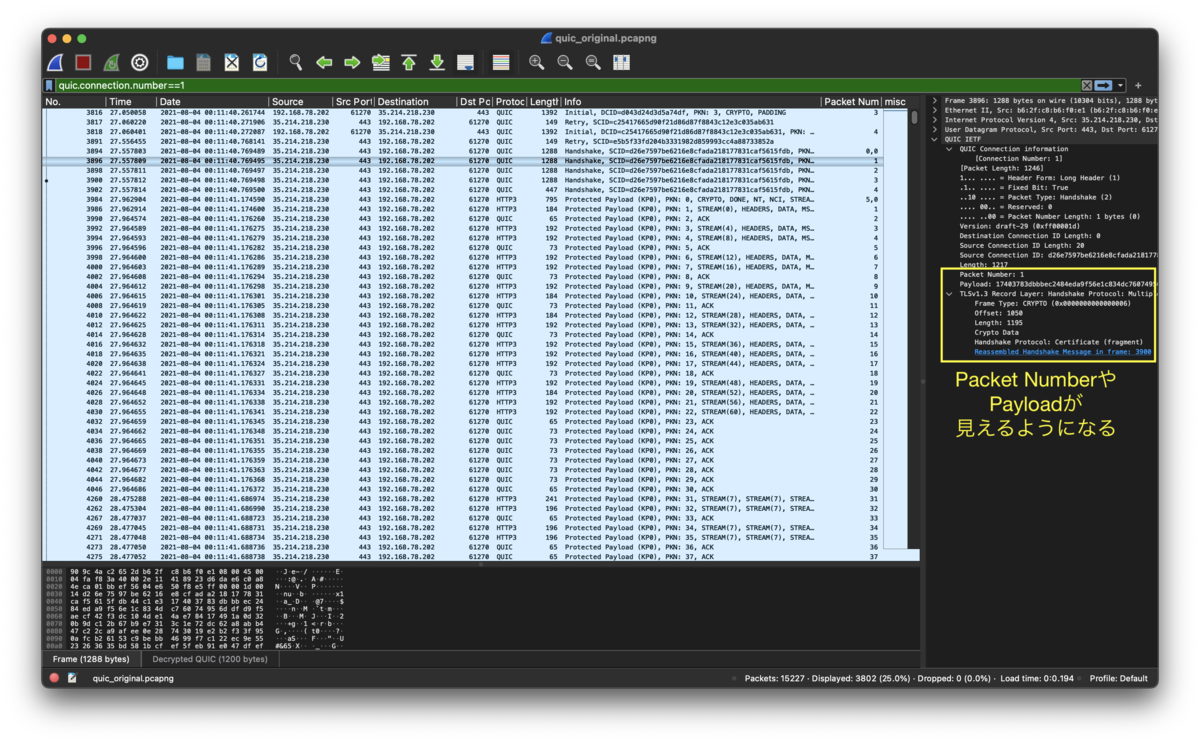The height and width of the screenshot is (743, 1200).
Task: Clear the display filter X button
Action: click(x=1087, y=86)
